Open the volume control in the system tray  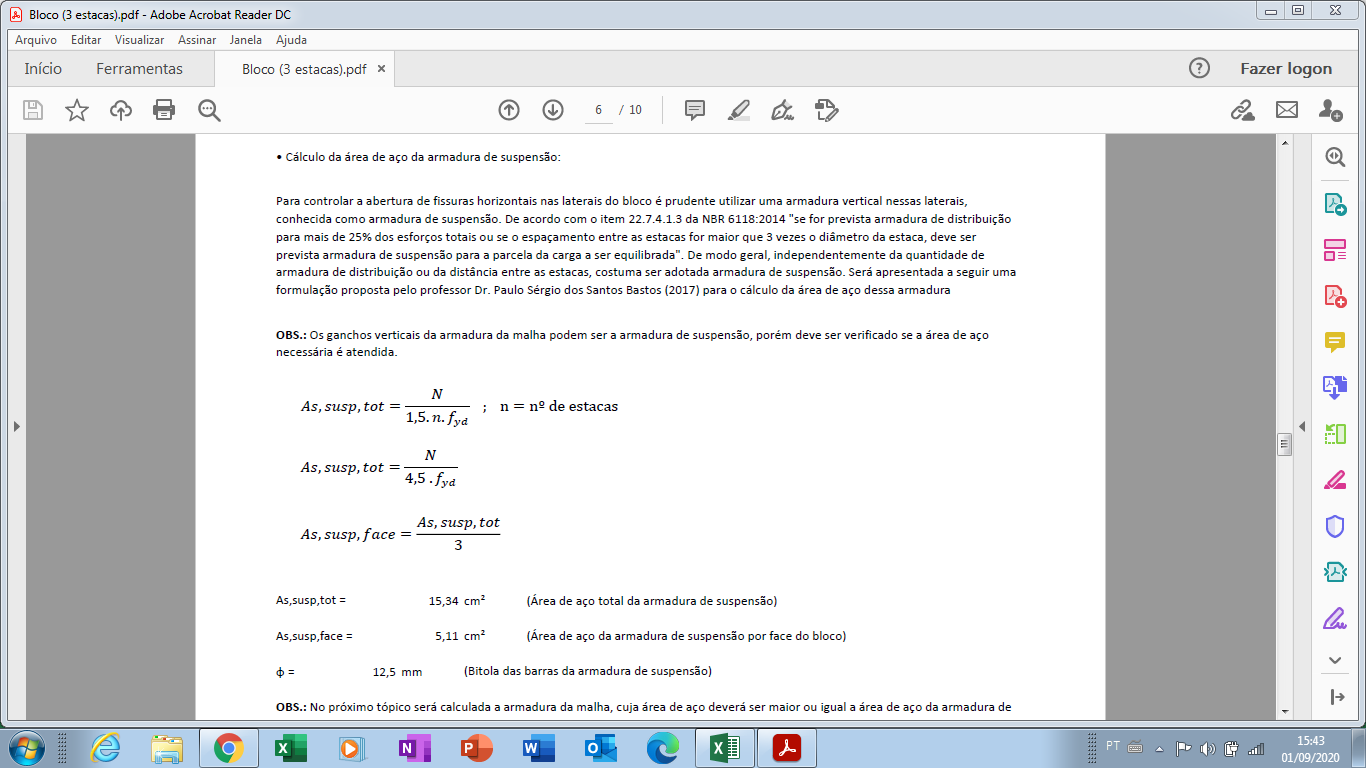pyautogui.click(x=1207, y=748)
